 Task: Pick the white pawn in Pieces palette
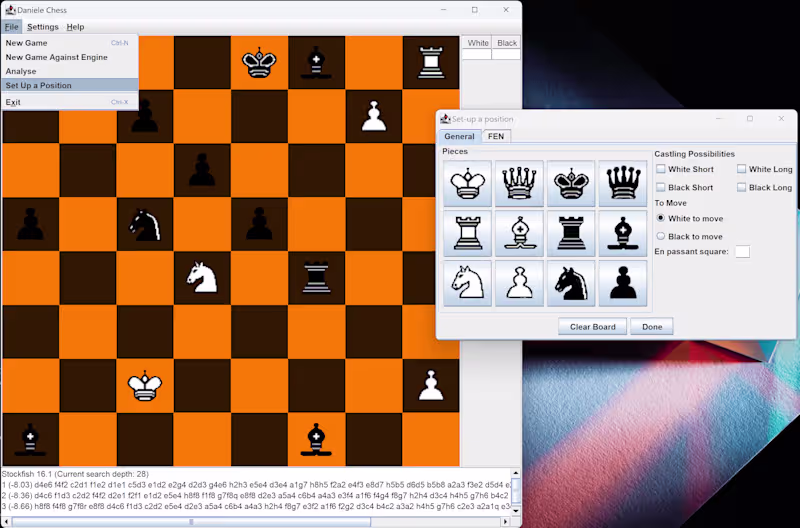519,283
